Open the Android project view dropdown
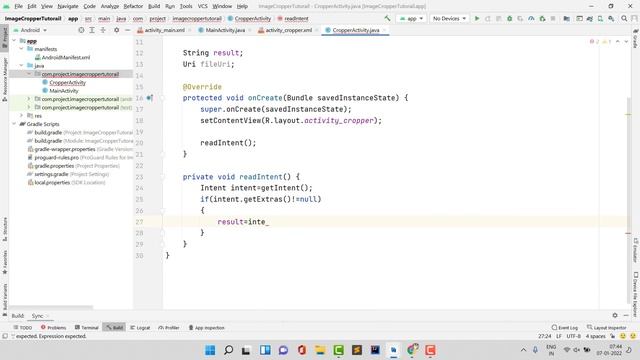The height and width of the screenshot is (360, 640). [x=30, y=30]
